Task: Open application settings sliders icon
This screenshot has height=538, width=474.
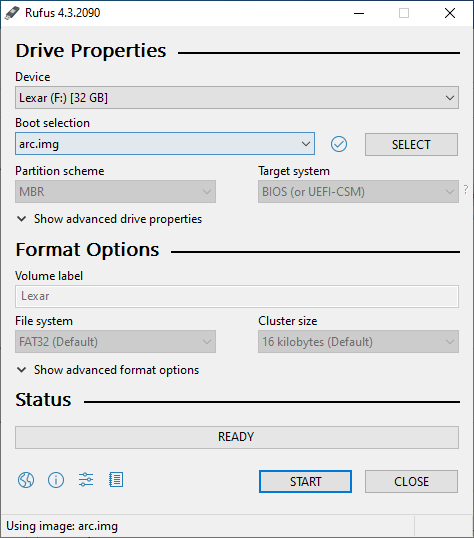Action: pyautogui.click(x=86, y=480)
